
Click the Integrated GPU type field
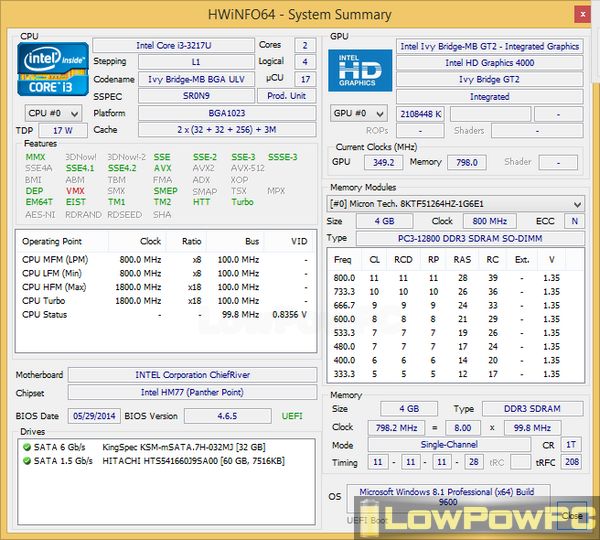489,96
